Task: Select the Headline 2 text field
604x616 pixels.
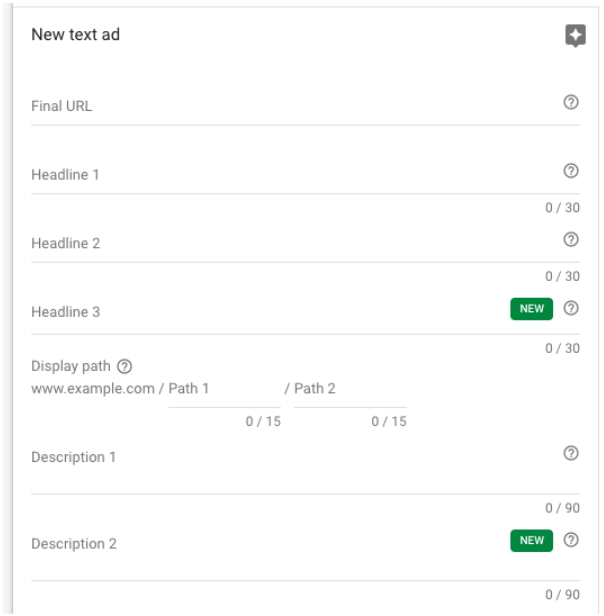Action: (x=290, y=244)
